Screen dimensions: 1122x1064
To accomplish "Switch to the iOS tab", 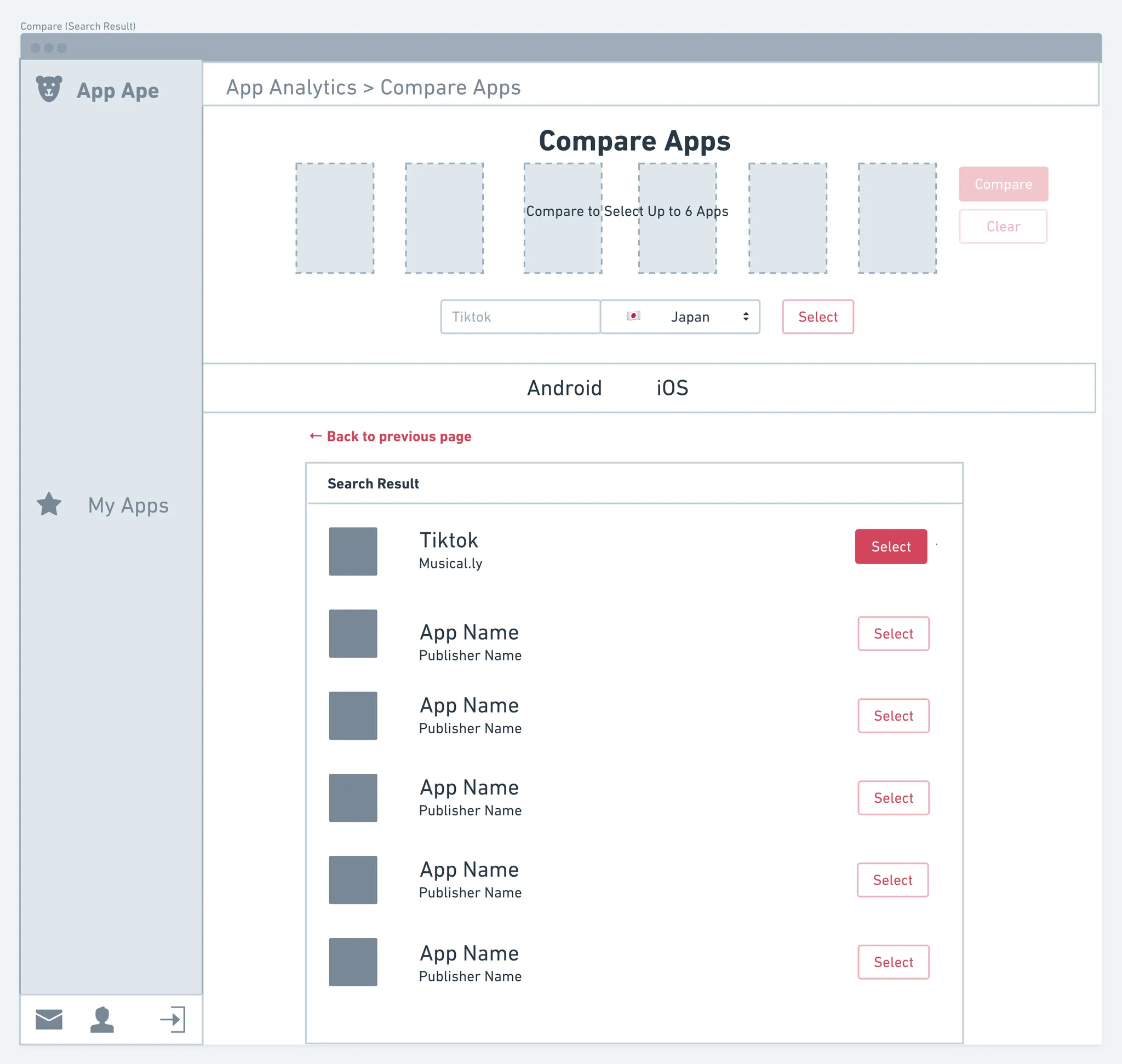I will pos(672,388).
